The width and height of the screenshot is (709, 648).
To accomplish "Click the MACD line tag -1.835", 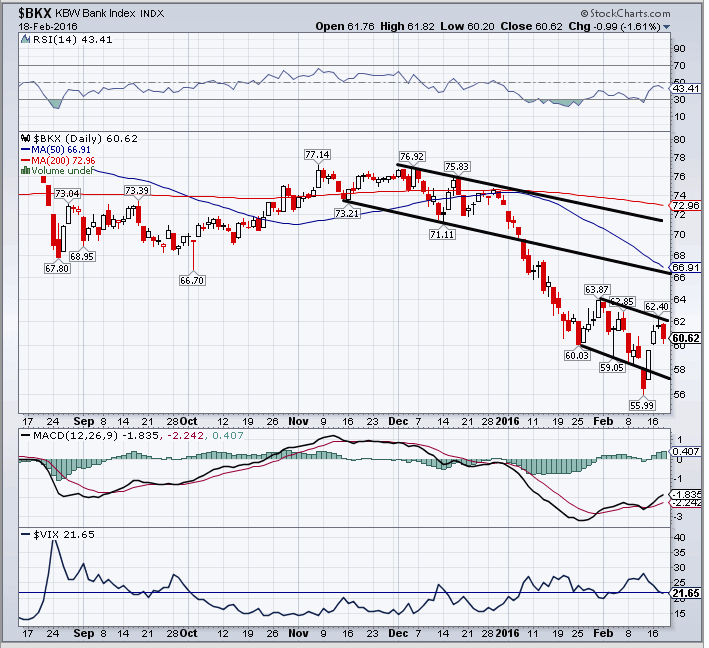I will click(686, 494).
